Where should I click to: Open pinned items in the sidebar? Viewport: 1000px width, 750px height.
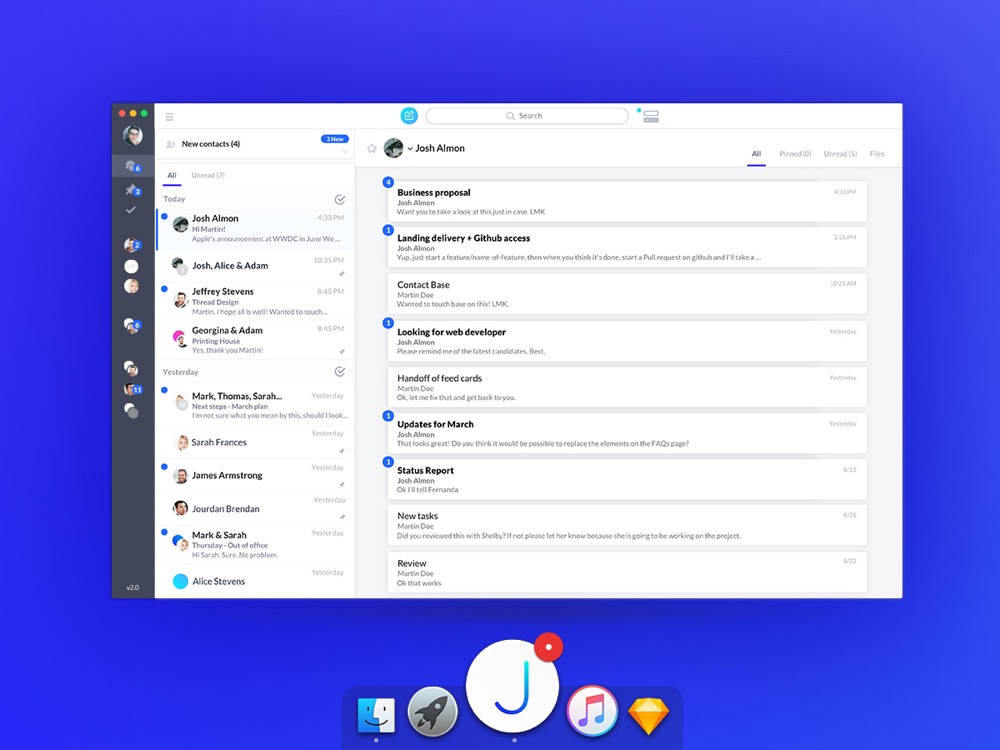(131, 190)
